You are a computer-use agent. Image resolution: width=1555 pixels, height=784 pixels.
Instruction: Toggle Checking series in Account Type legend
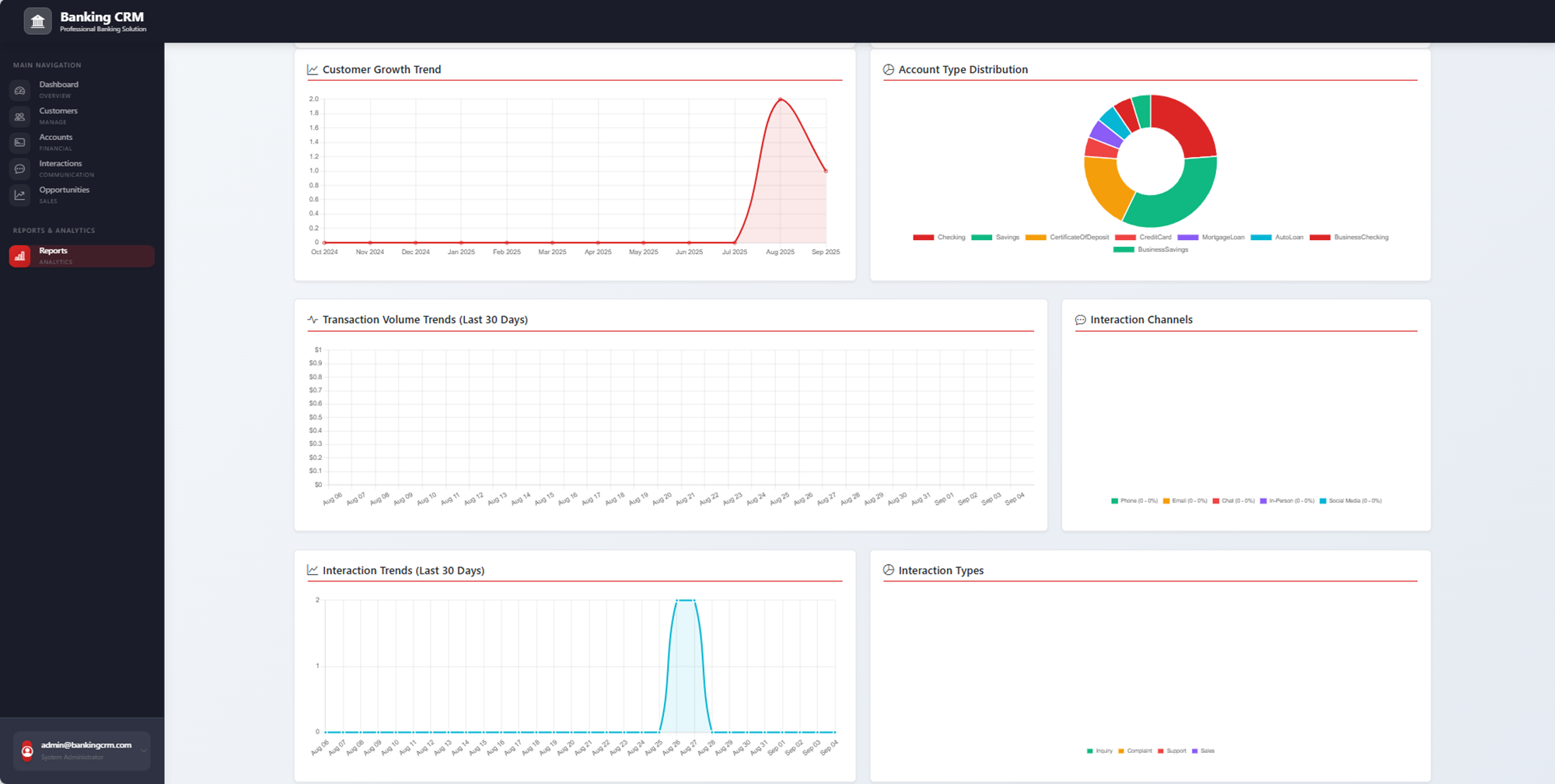tap(939, 238)
